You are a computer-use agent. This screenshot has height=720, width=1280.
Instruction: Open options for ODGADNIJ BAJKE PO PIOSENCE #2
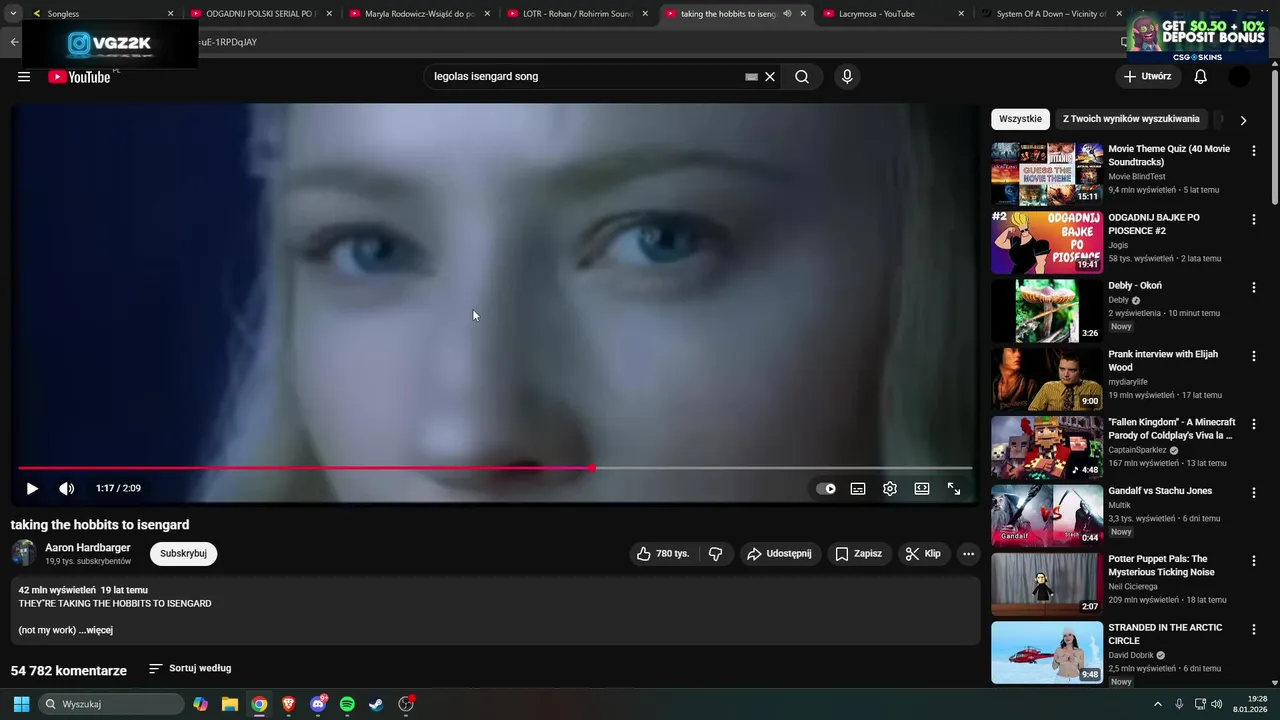pyautogui.click(x=1254, y=219)
